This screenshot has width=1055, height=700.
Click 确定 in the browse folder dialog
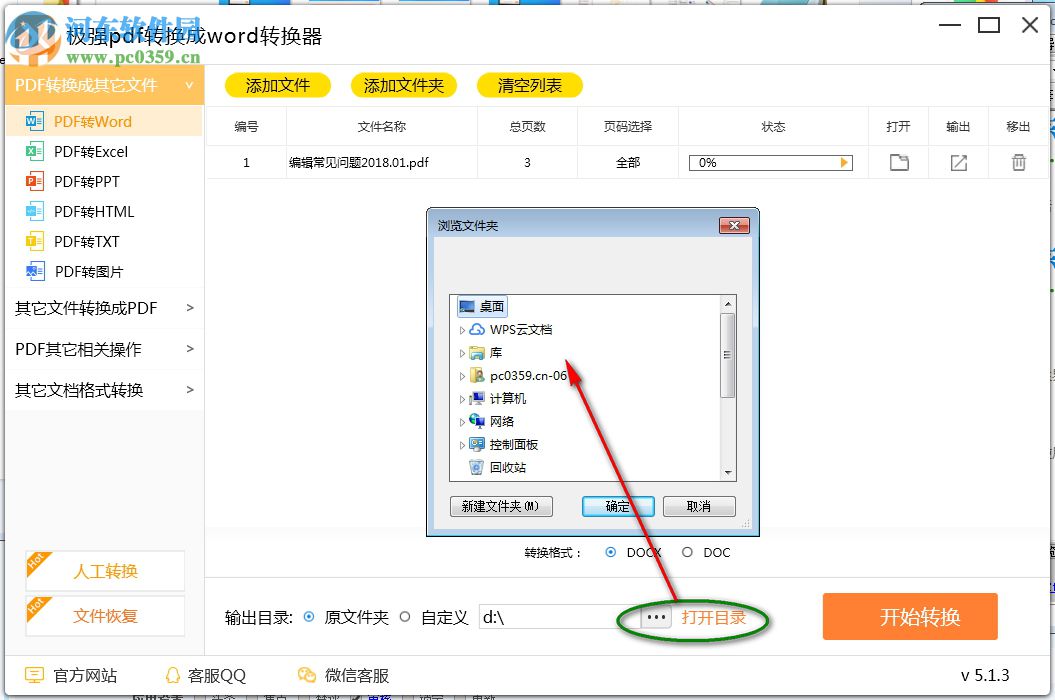click(x=617, y=506)
